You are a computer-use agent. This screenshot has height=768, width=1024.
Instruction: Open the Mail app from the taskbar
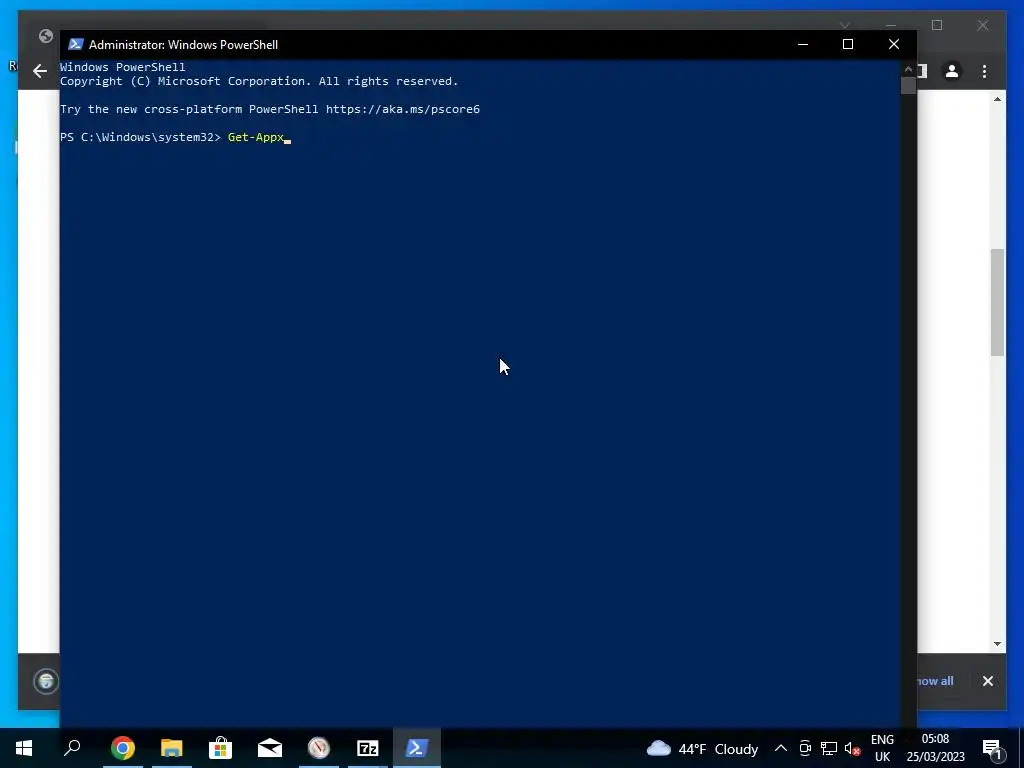269,748
